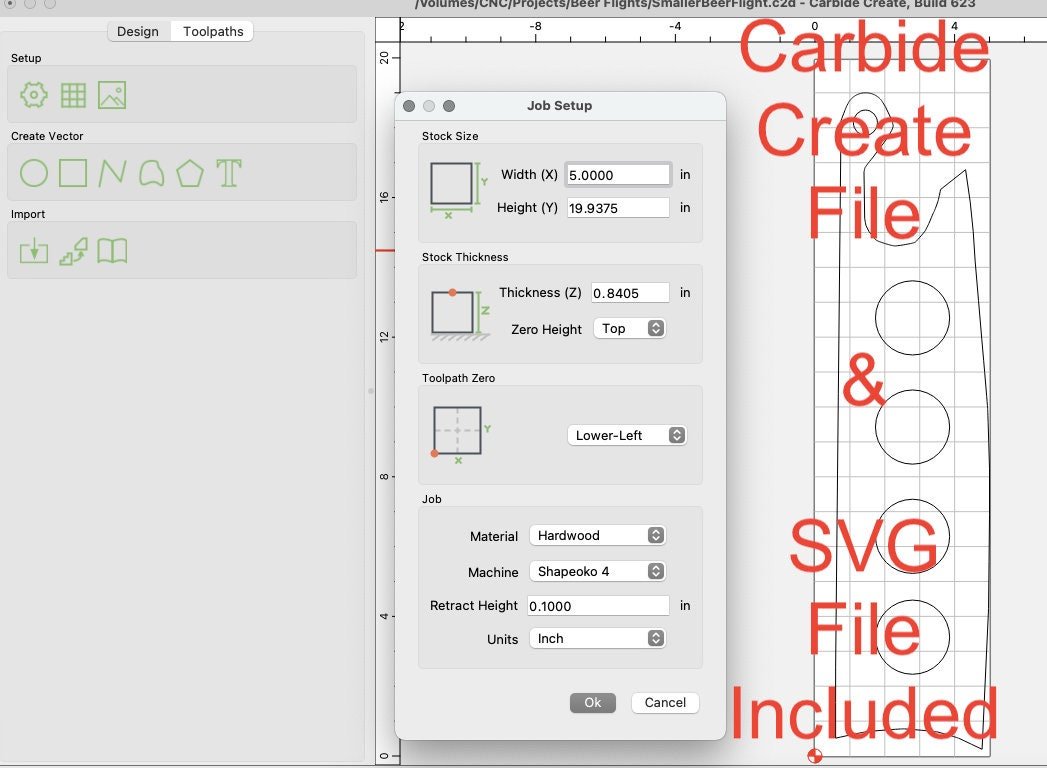Switch to the Toolpaths tab
This screenshot has height=768, width=1047.
213,31
